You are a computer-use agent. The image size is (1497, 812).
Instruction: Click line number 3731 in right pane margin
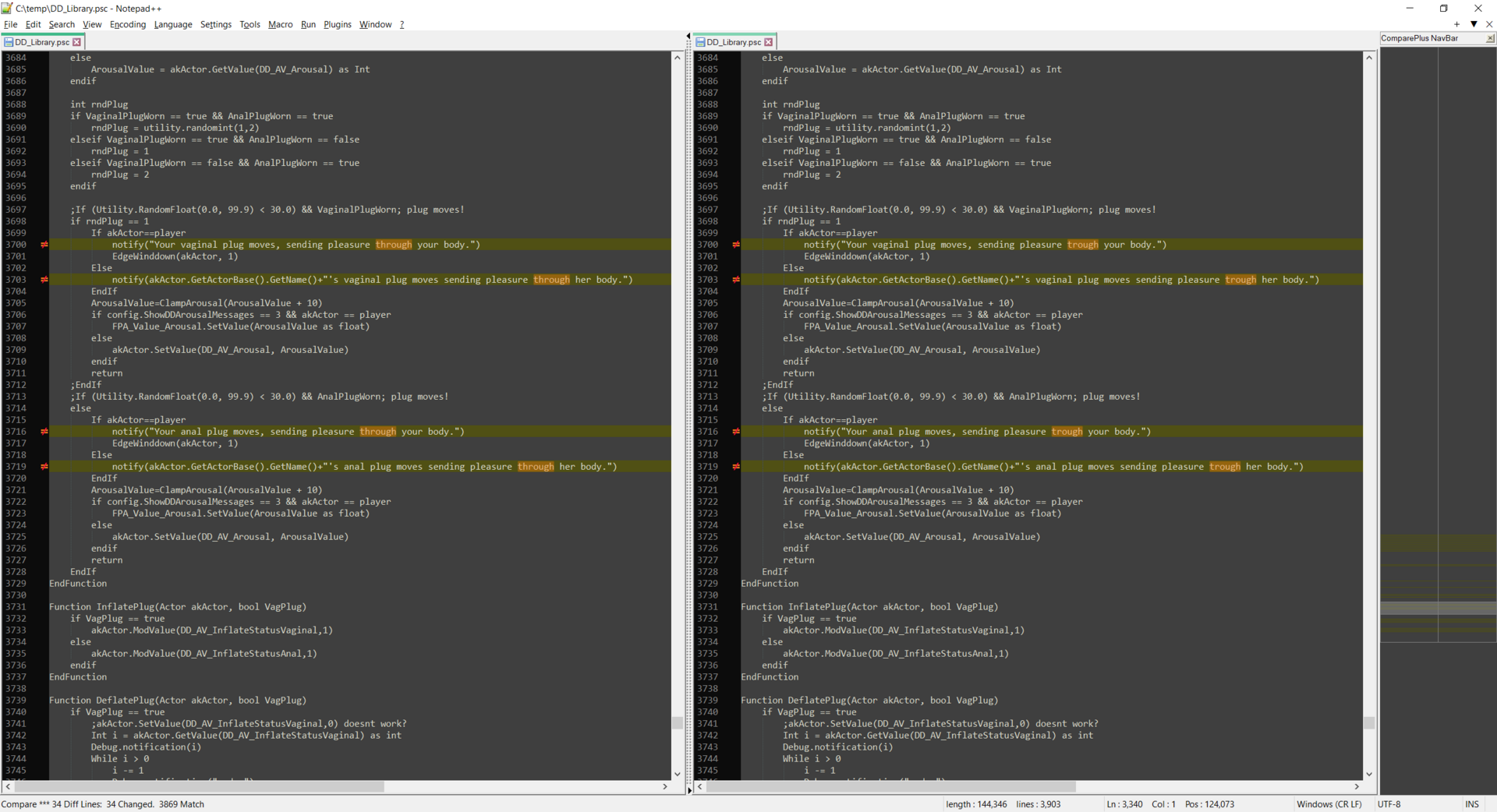pyautogui.click(x=707, y=607)
